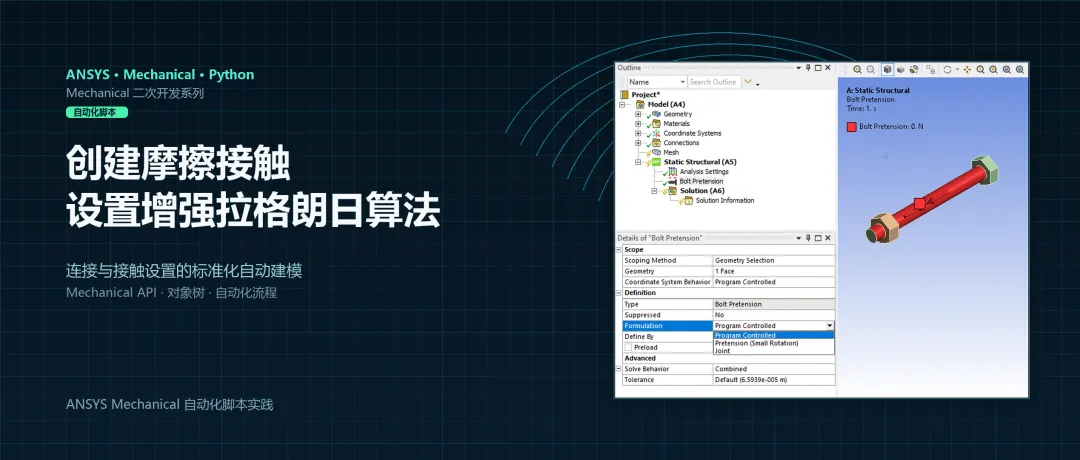Pin the Details of Bolt Pretension panel
Viewport: 1080px width, 460px height.
pyautogui.click(x=809, y=238)
